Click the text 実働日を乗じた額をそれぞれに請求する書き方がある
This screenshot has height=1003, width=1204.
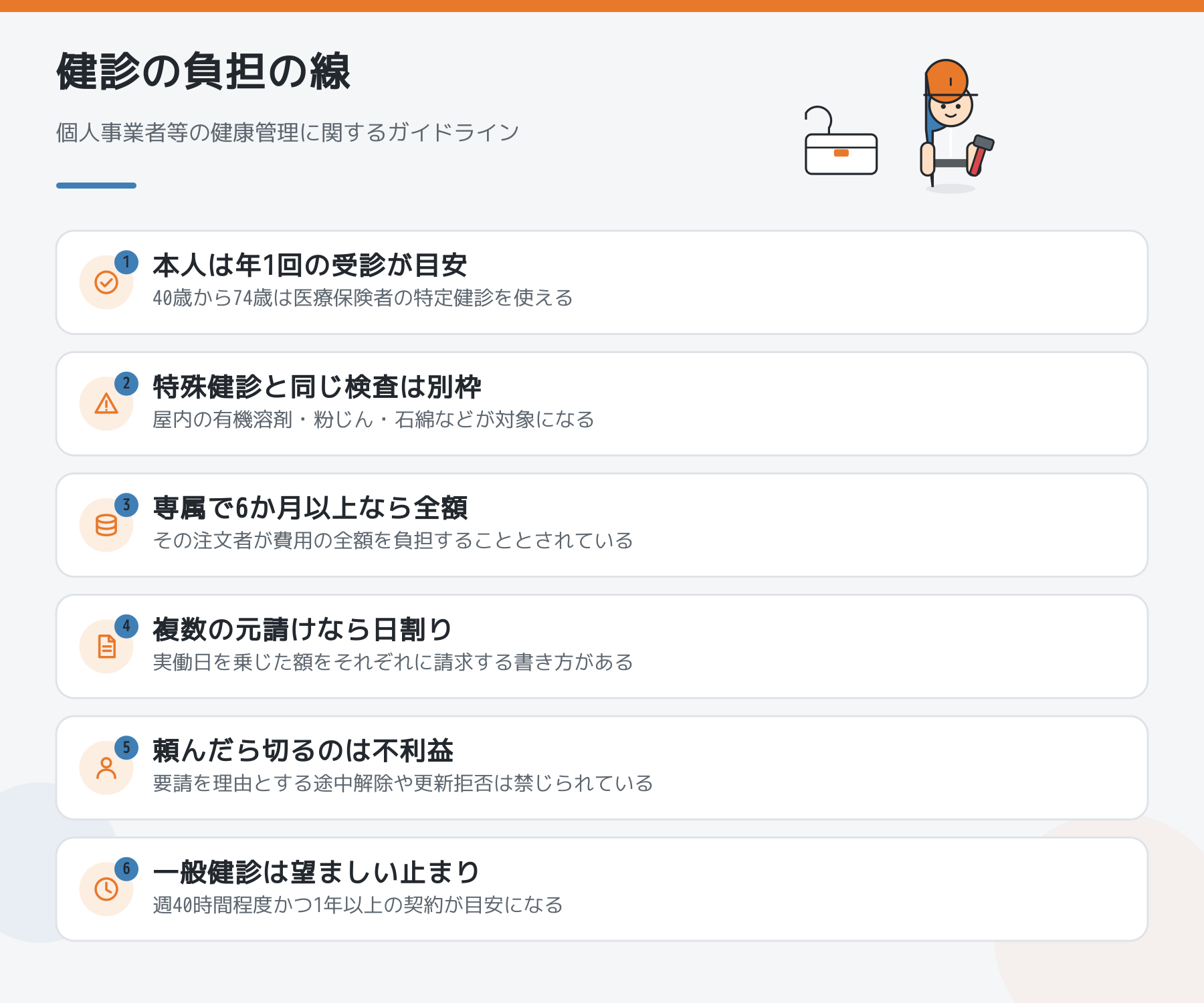point(393,663)
